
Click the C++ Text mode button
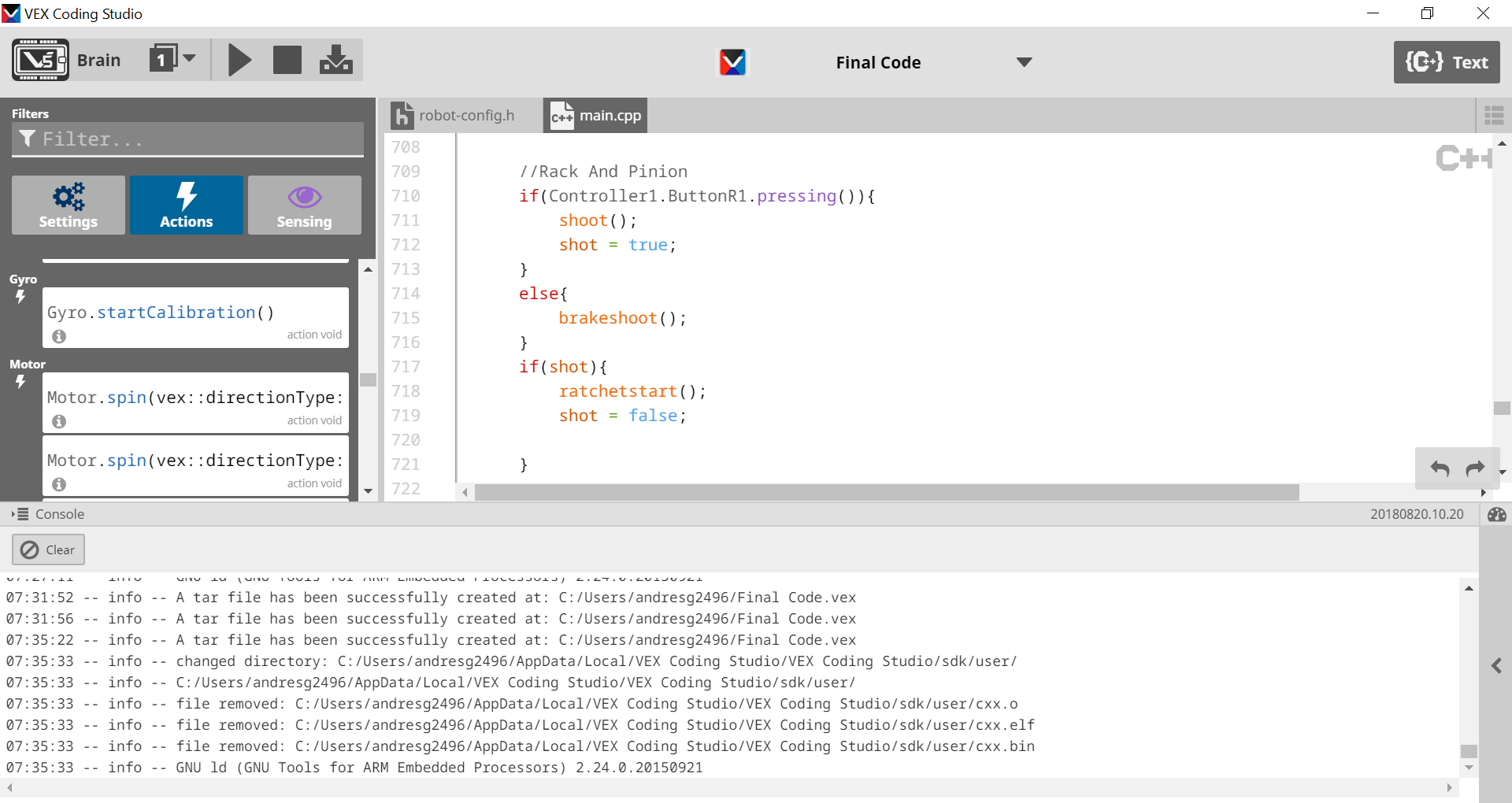(x=1446, y=62)
